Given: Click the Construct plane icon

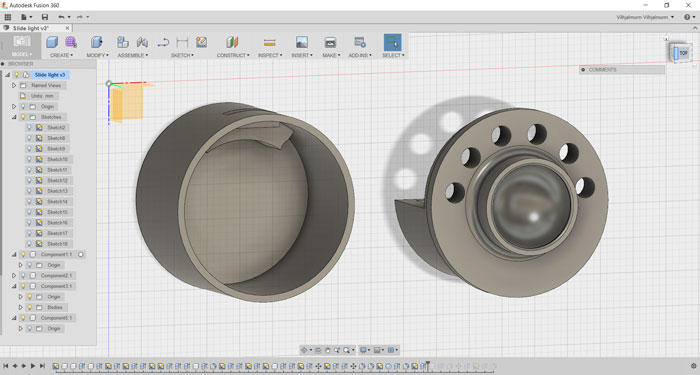Looking at the screenshot, I should point(232,42).
